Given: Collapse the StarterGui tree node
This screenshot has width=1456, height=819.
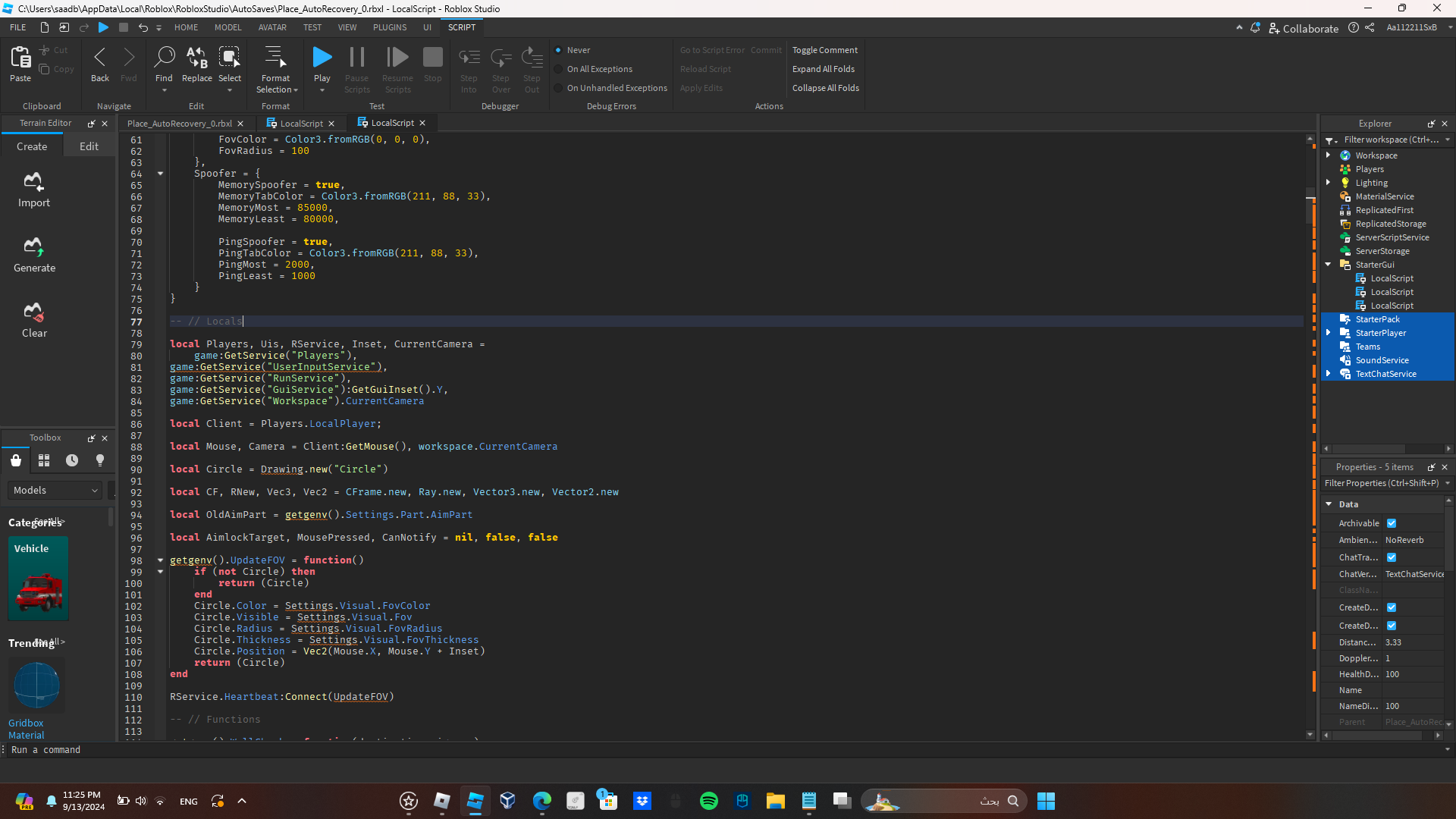Looking at the screenshot, I should [1328, 265].
